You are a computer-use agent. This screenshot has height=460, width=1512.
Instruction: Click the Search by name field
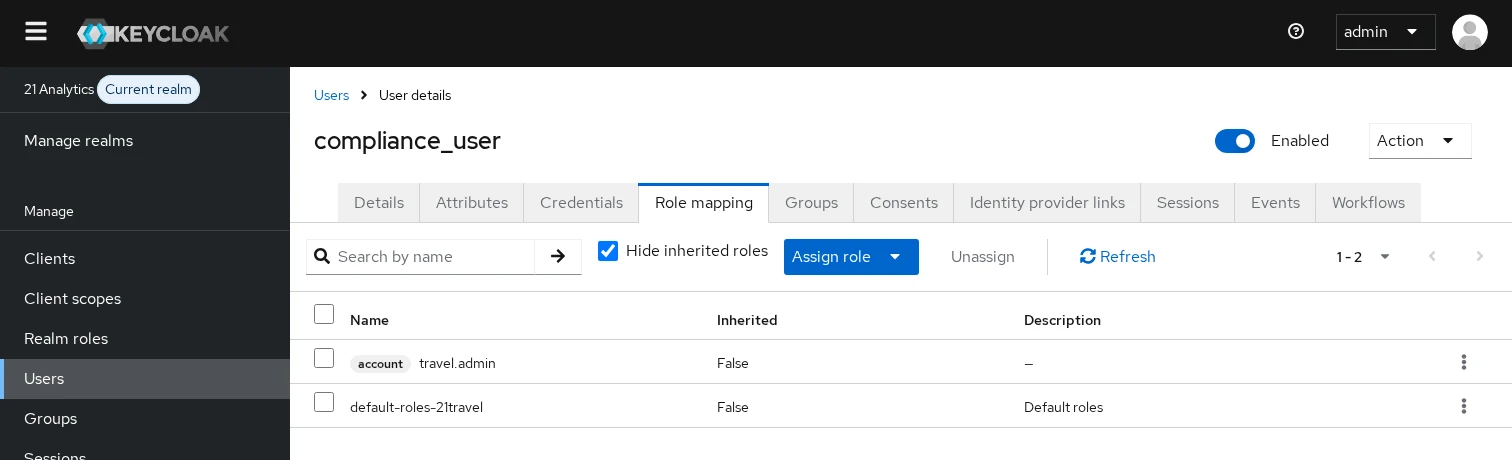tap(434, 257)
